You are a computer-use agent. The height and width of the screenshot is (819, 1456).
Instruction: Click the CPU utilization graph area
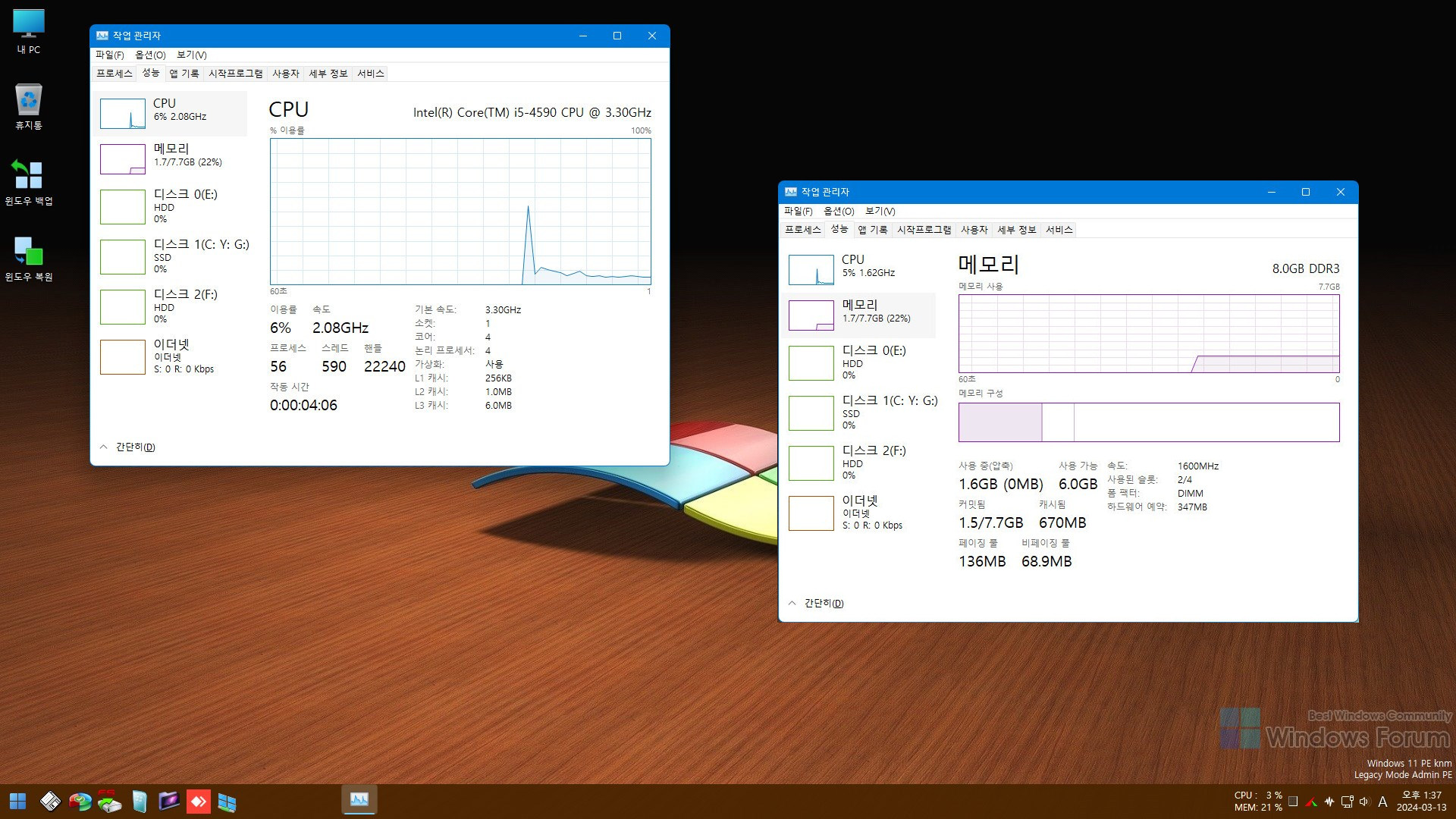pyautogui.click(x=460, y=212)
